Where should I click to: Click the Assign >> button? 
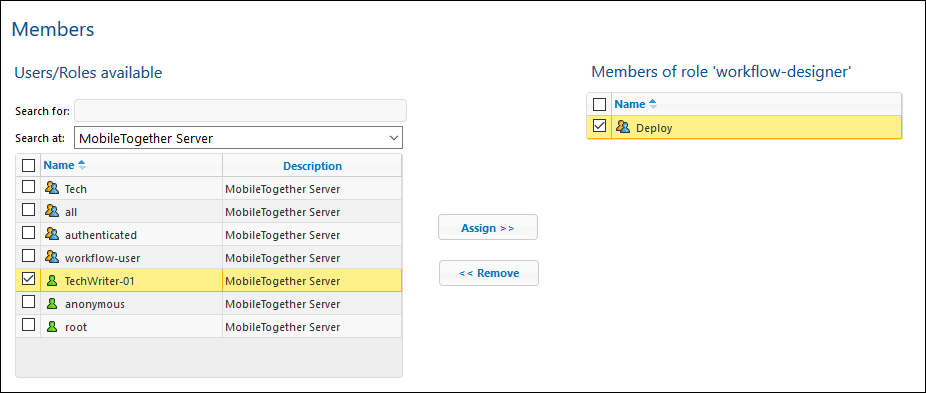tap(488, 228)
